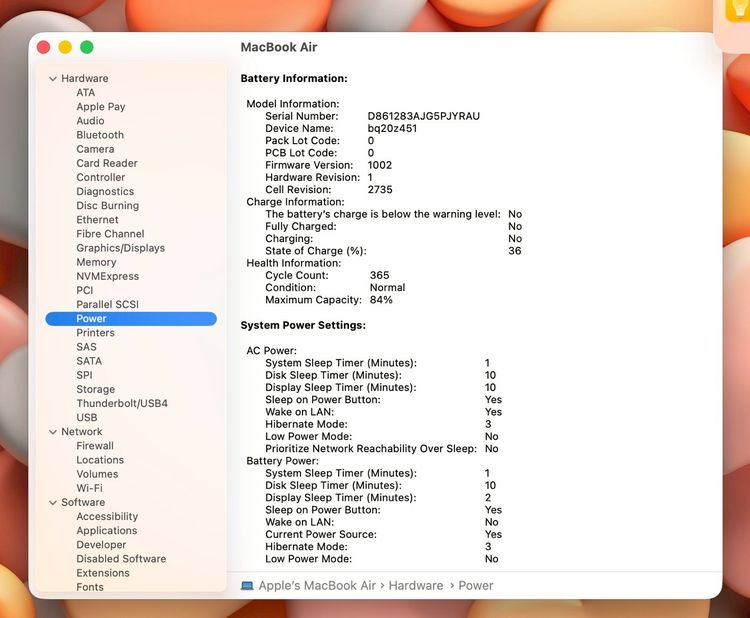Open Disabled Software entry

tap(121, 559)
